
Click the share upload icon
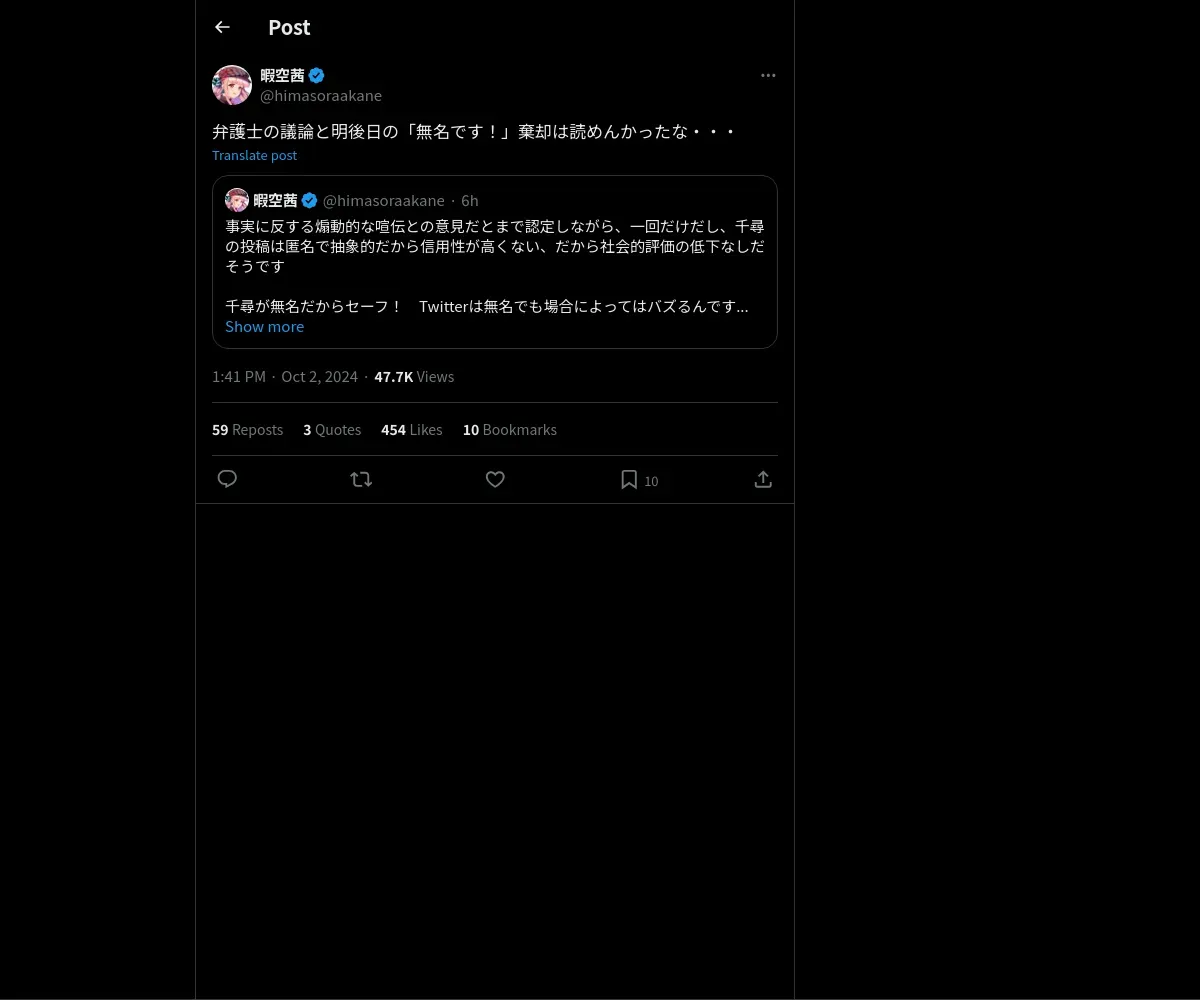pyautogui.click(x=763, y=479)
